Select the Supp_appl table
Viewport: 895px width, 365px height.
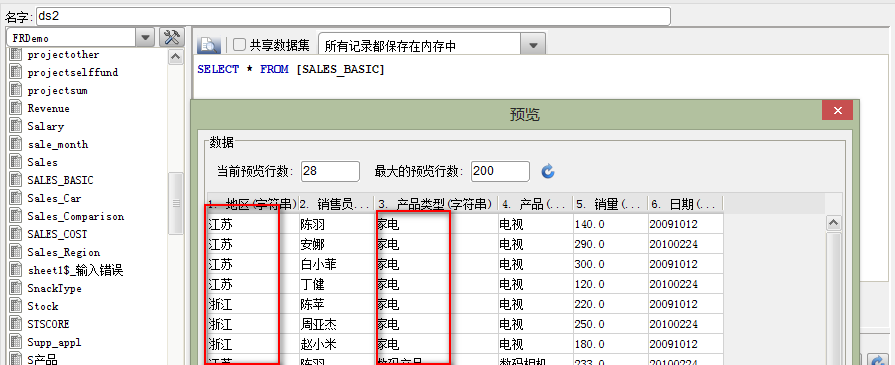coord(54,342)
